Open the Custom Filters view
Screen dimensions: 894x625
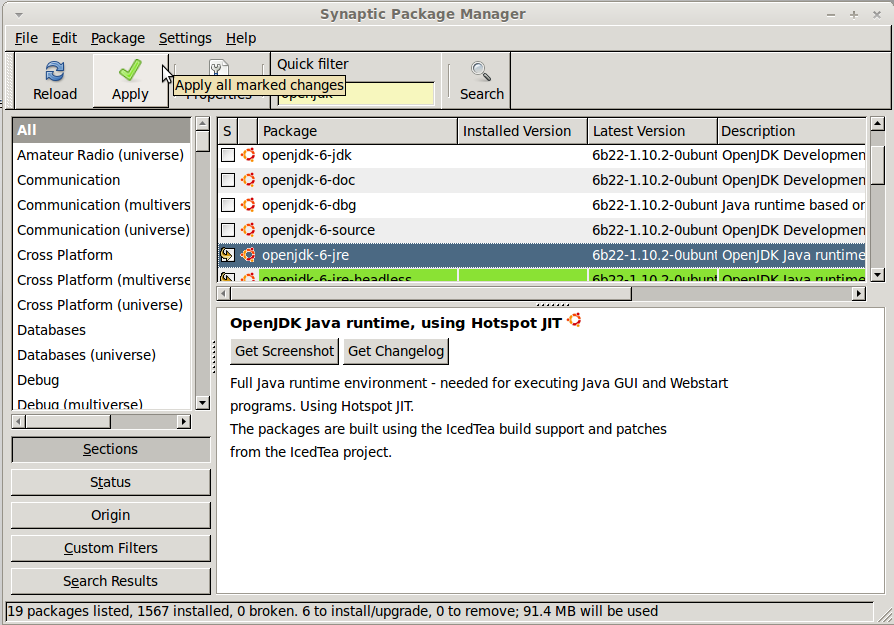coord(111,548)
